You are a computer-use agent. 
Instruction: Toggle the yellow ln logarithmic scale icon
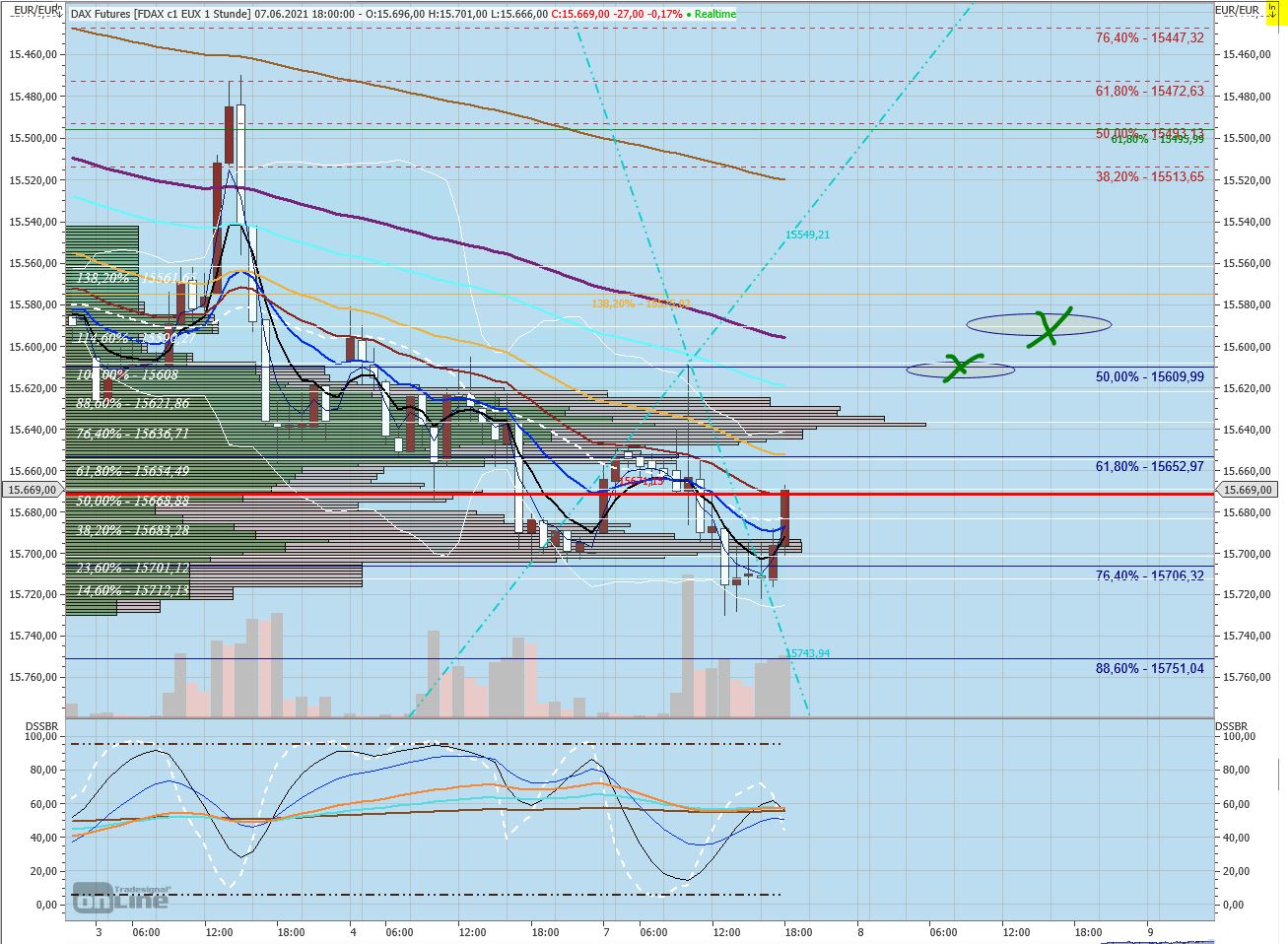coord(1272,9)
